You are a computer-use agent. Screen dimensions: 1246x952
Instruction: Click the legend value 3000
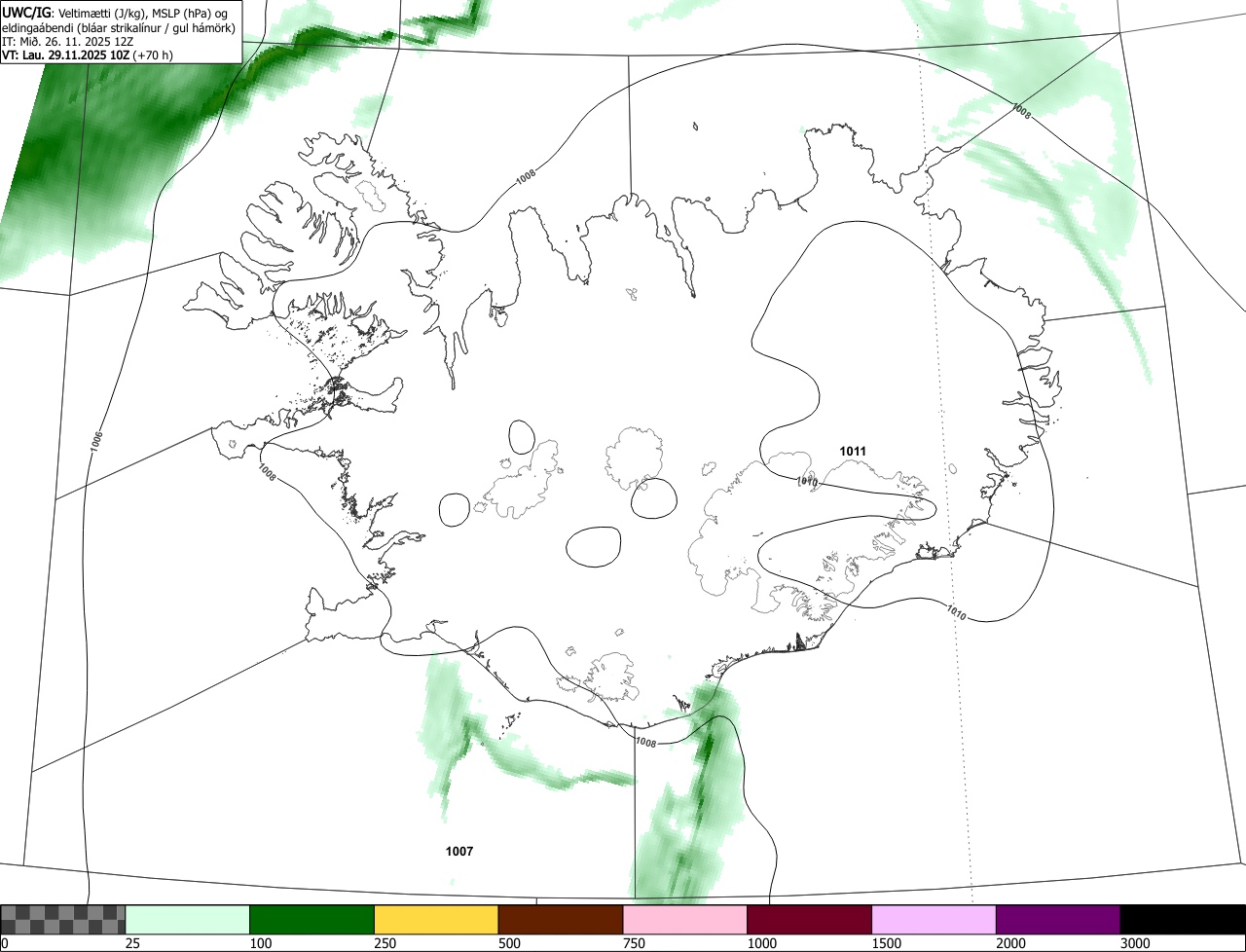click(1134, 944)
